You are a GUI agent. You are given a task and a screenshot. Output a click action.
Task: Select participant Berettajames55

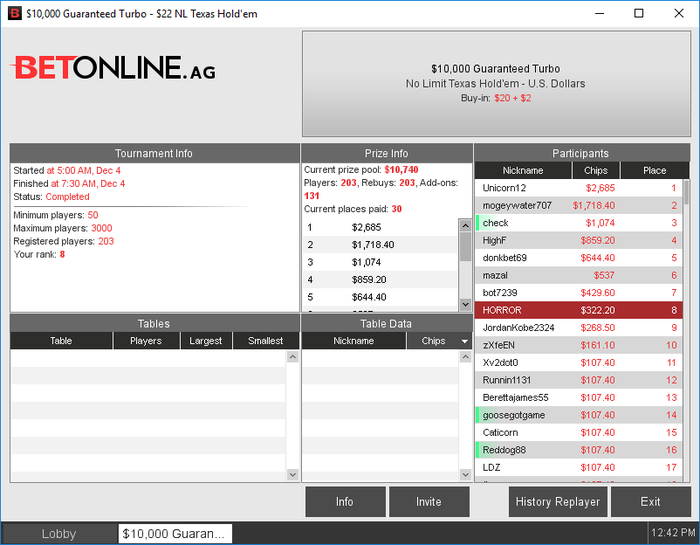pos(579,397)
